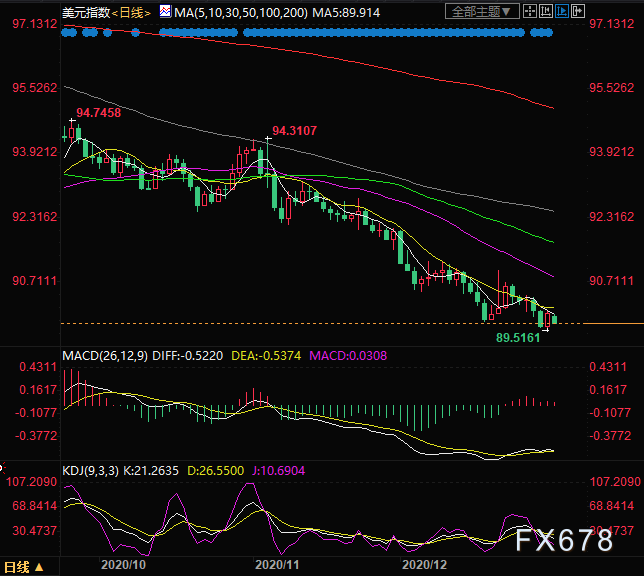Click the MA(5,10,30,50,100,200) indicator label

click(241, 13)
